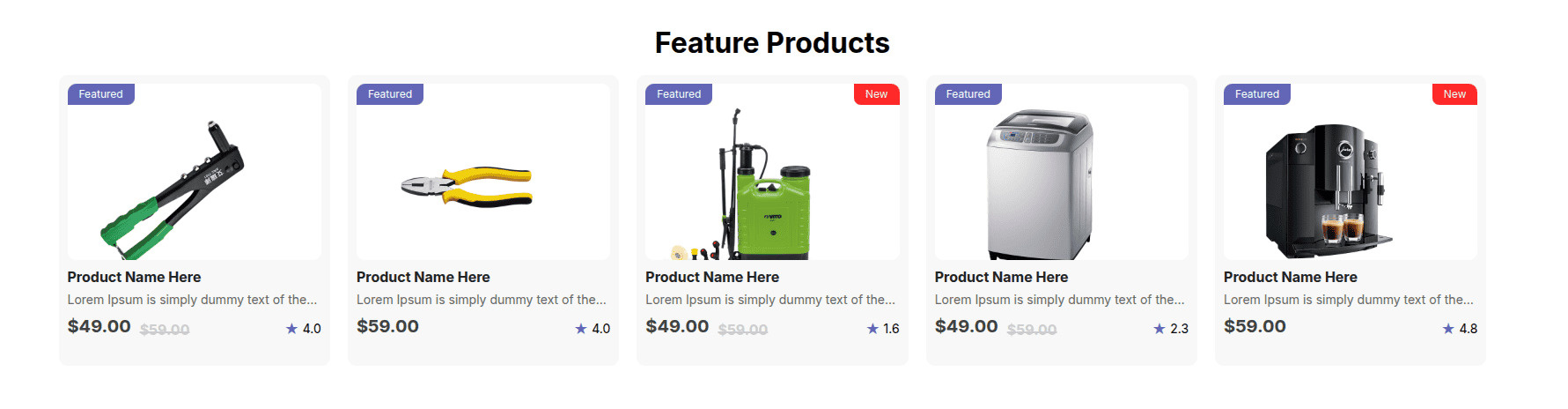Open the Product Name Here link under the rivet gun
The image size is (1568, 409).
tap(134, 277)
